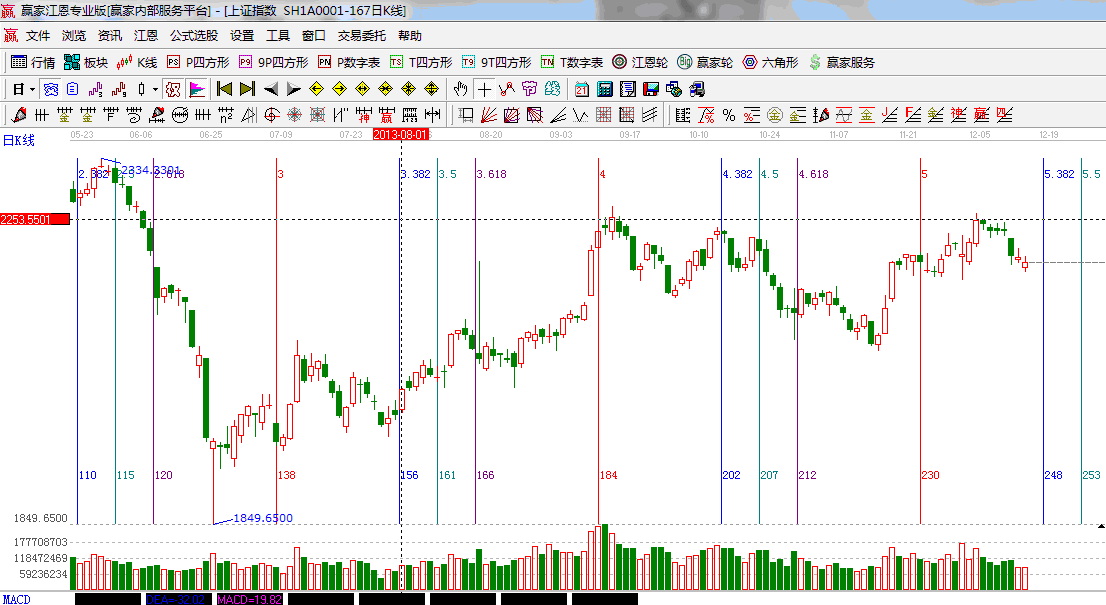Click the red 2013-08-01 date marker
The image size is (1106, 605).
pyautogui.click(x=400, y=134)
